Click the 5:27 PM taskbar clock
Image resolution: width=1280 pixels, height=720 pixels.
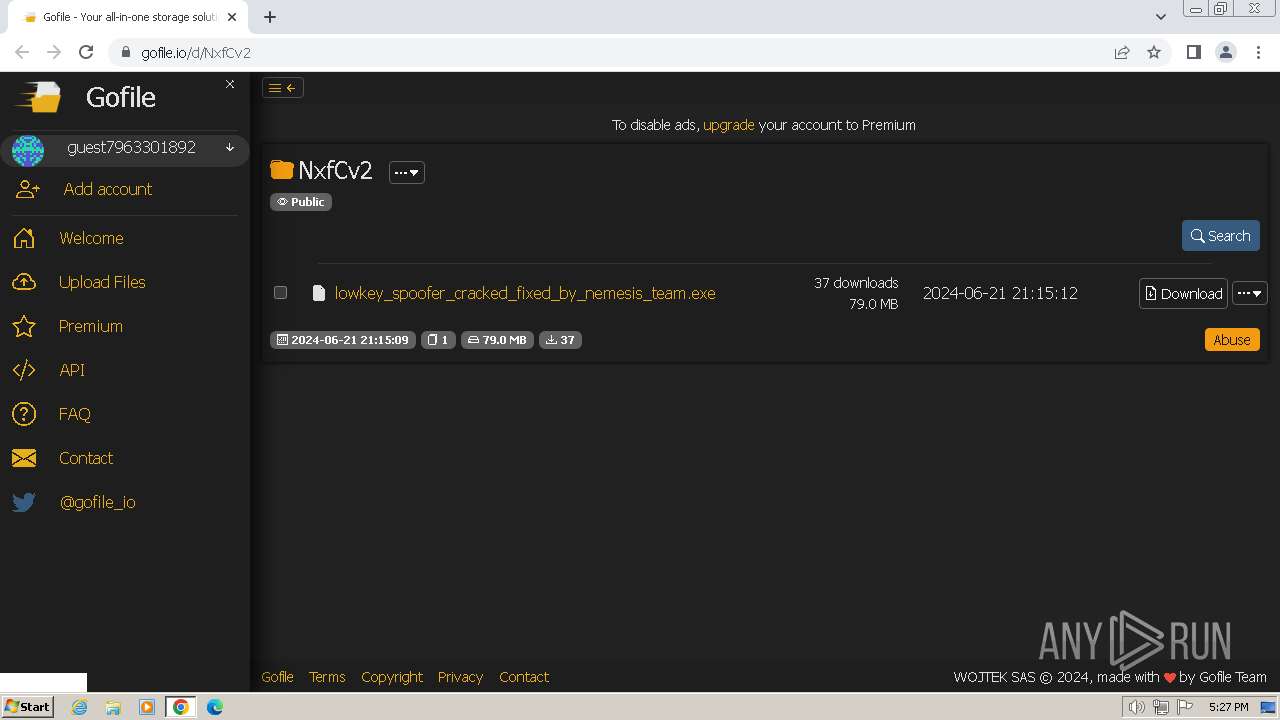(x=1228, y=707)
